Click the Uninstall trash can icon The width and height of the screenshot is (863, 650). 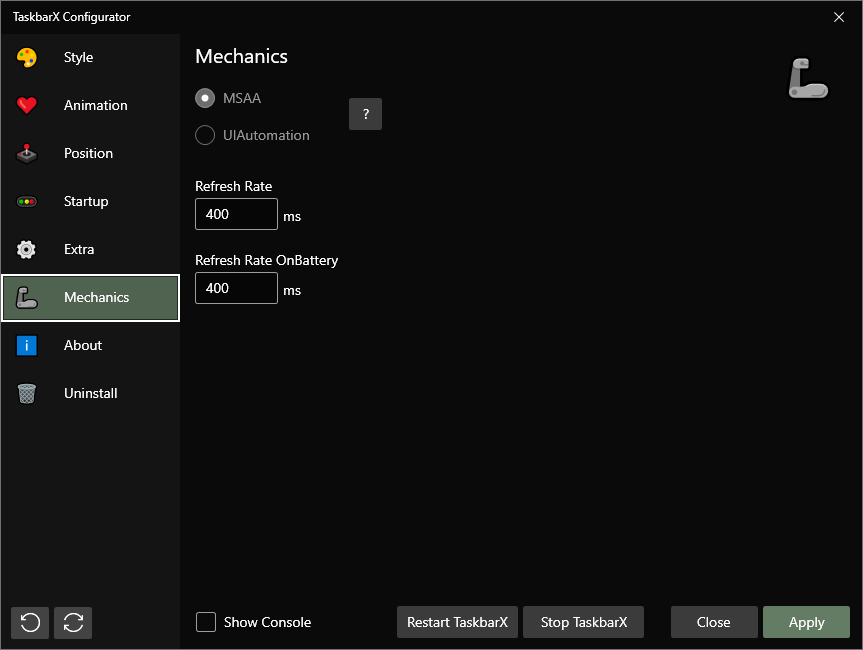25,393
